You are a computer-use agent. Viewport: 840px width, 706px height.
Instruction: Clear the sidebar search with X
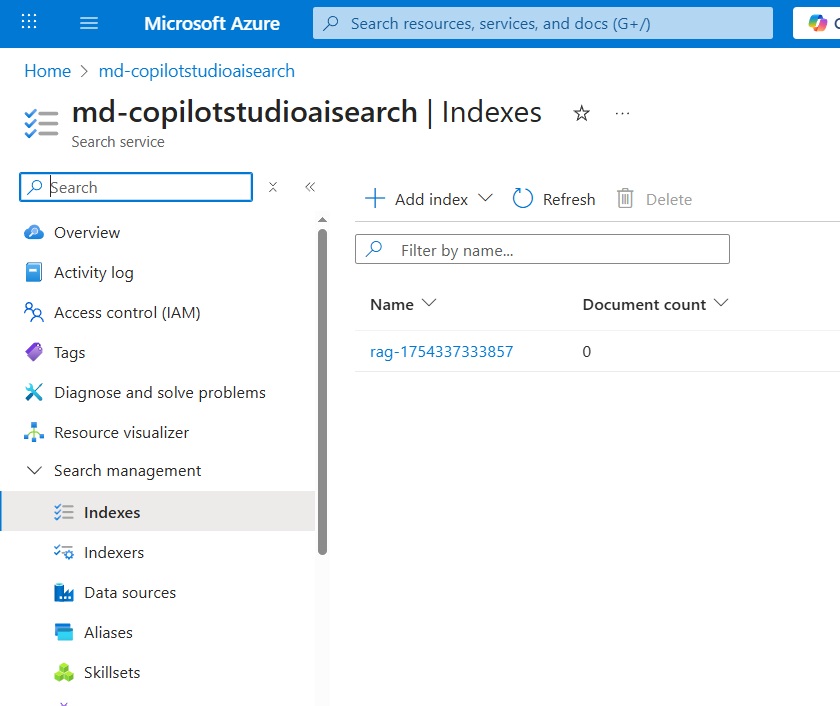[x=273, y=187]
